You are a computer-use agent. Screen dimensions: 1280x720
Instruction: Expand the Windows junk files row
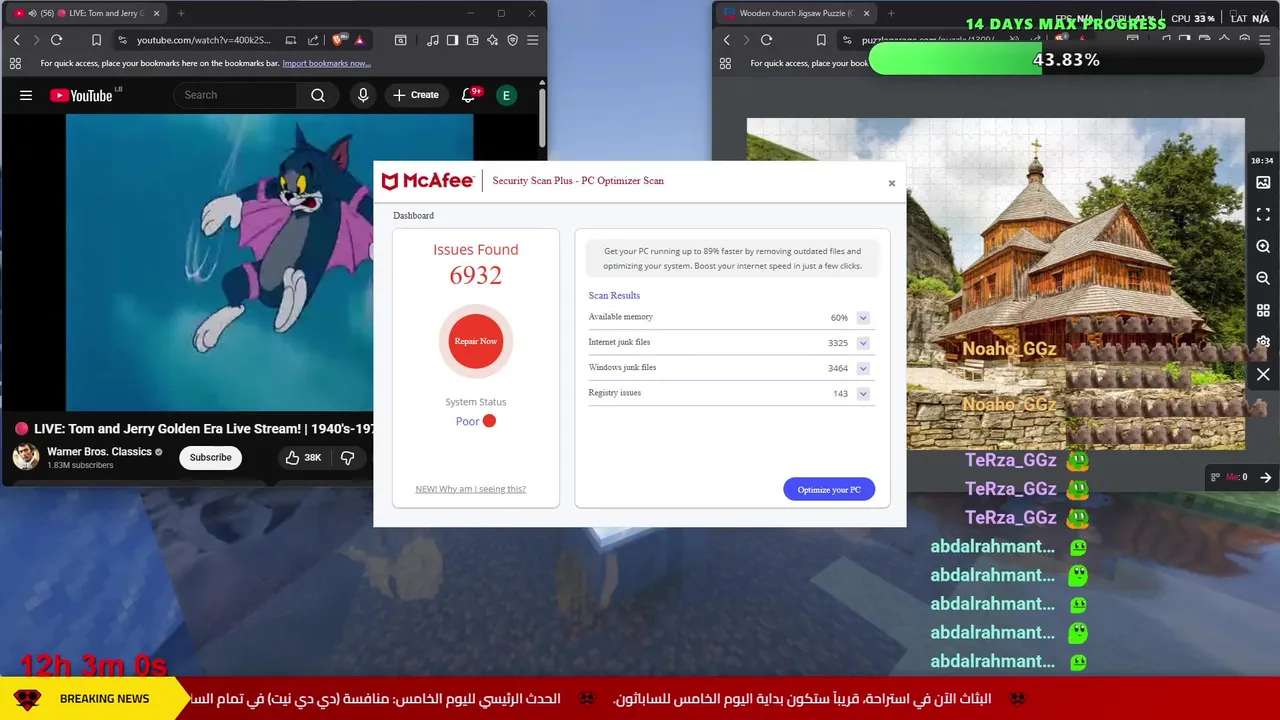[863, 368]
